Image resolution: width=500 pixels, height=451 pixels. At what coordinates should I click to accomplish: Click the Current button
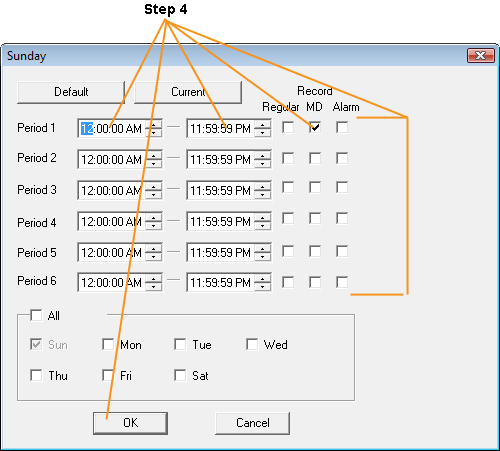pos(188,92)
